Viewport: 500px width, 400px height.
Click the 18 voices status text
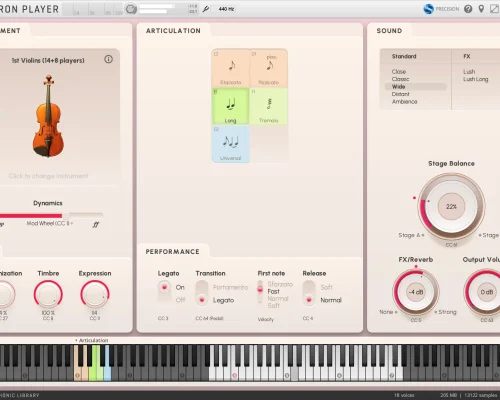click(x=404, y=395)
